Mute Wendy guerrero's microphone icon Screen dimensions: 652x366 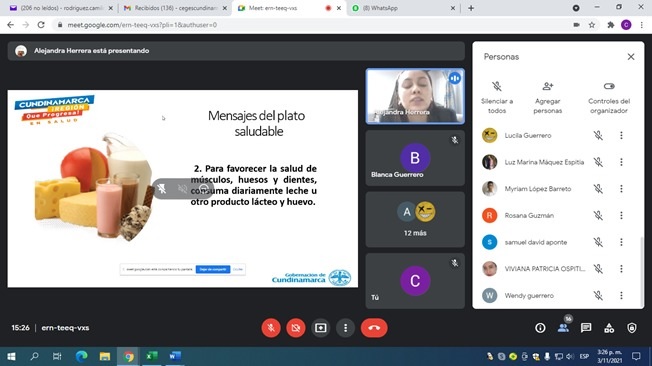click(598, 295)
